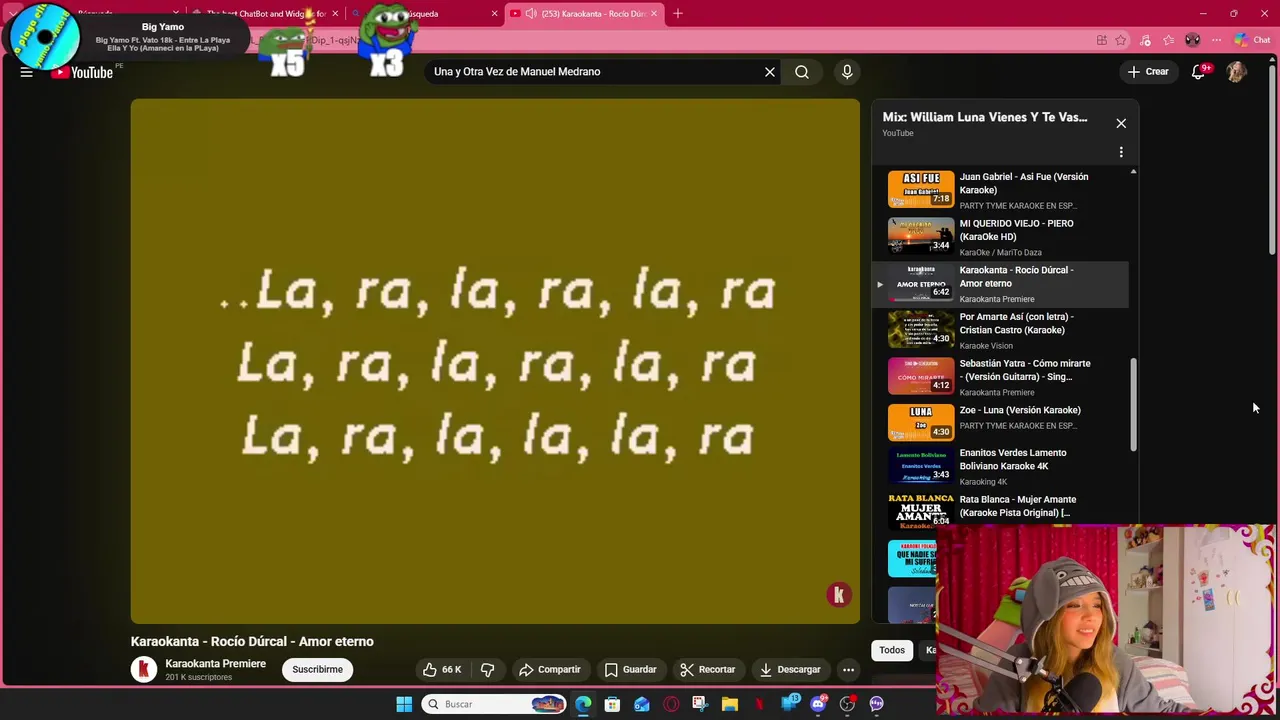Play Sebastián Yatra Cómo mirarte karaoke
The width and height of the screenshot is (1280, 720).
[1008, 377]
